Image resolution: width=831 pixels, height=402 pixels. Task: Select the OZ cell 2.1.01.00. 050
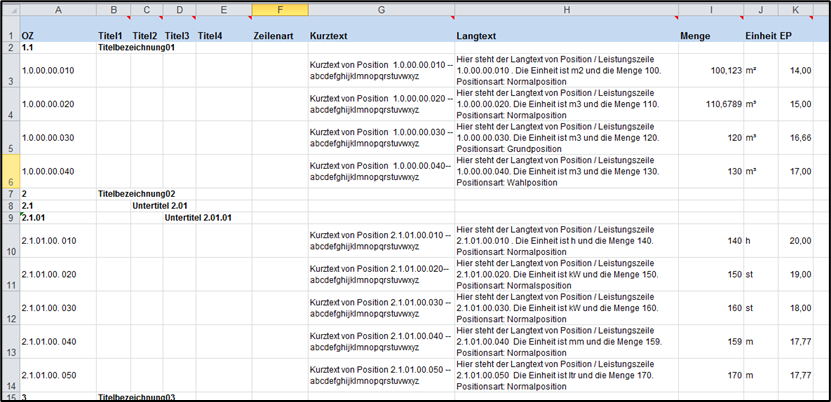coord(57,374)
